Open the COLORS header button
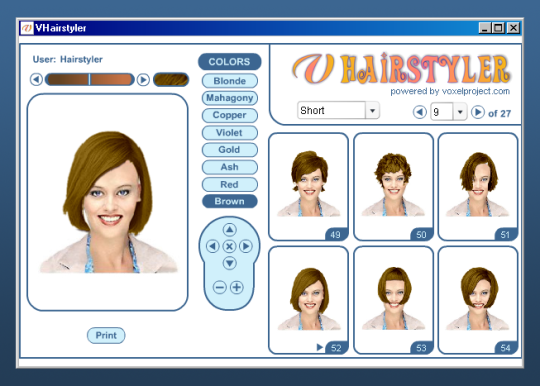Image resolution: width=540 pixels, height=386 pixels. click(230, 62)
